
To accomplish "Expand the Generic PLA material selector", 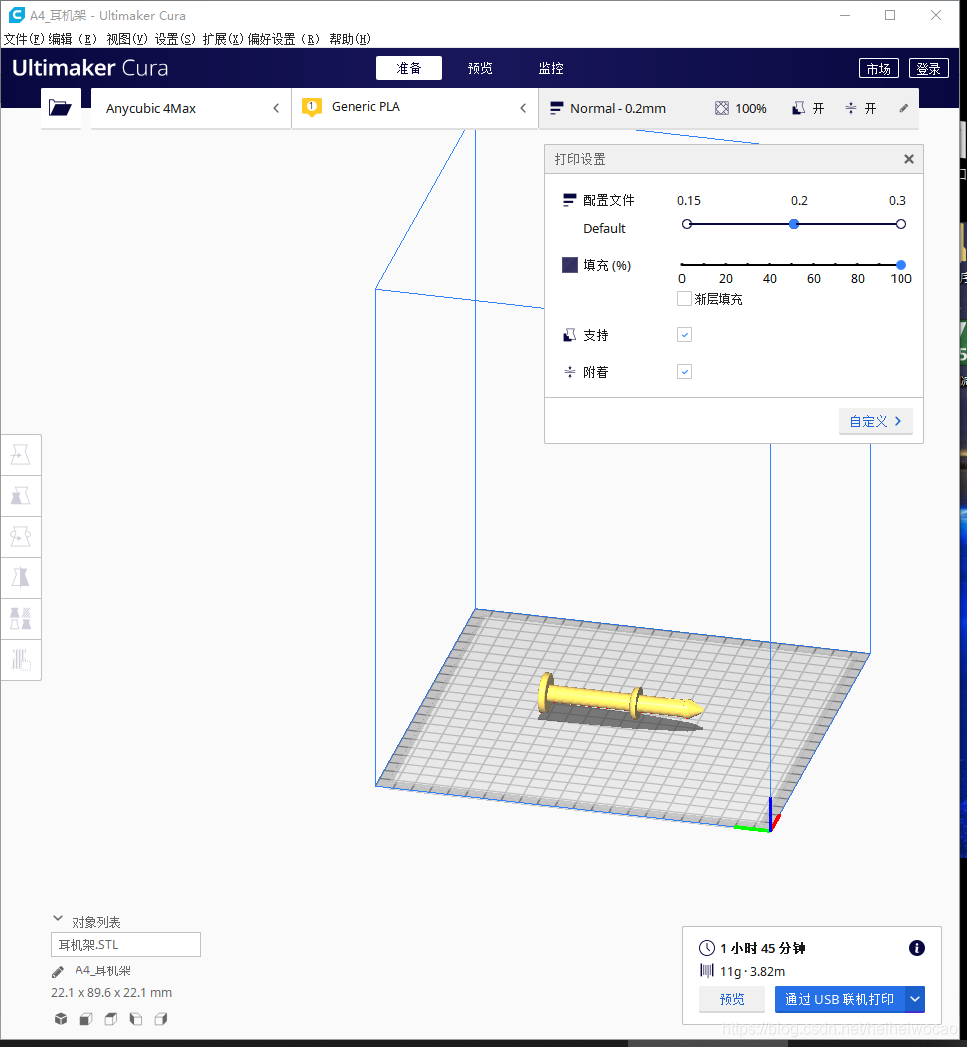I will [x=415, y=108].
